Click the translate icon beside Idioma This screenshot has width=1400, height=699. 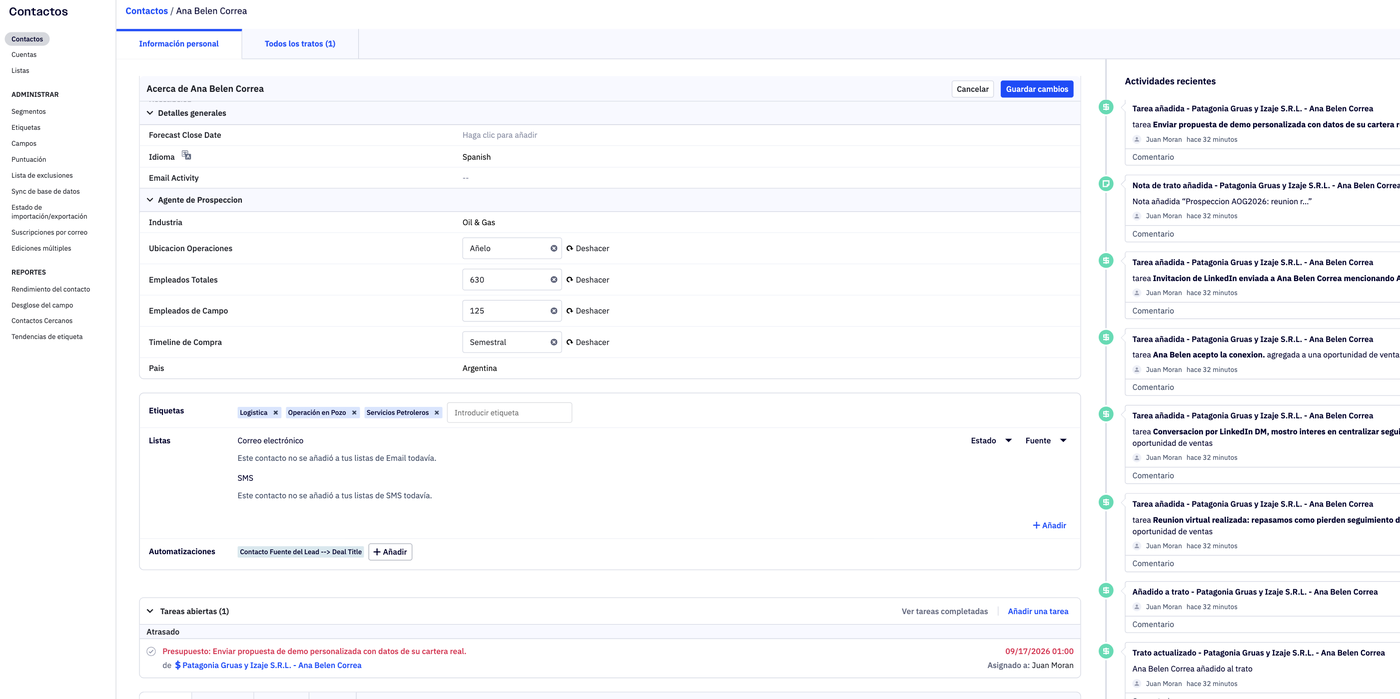(x=186, y=156)
